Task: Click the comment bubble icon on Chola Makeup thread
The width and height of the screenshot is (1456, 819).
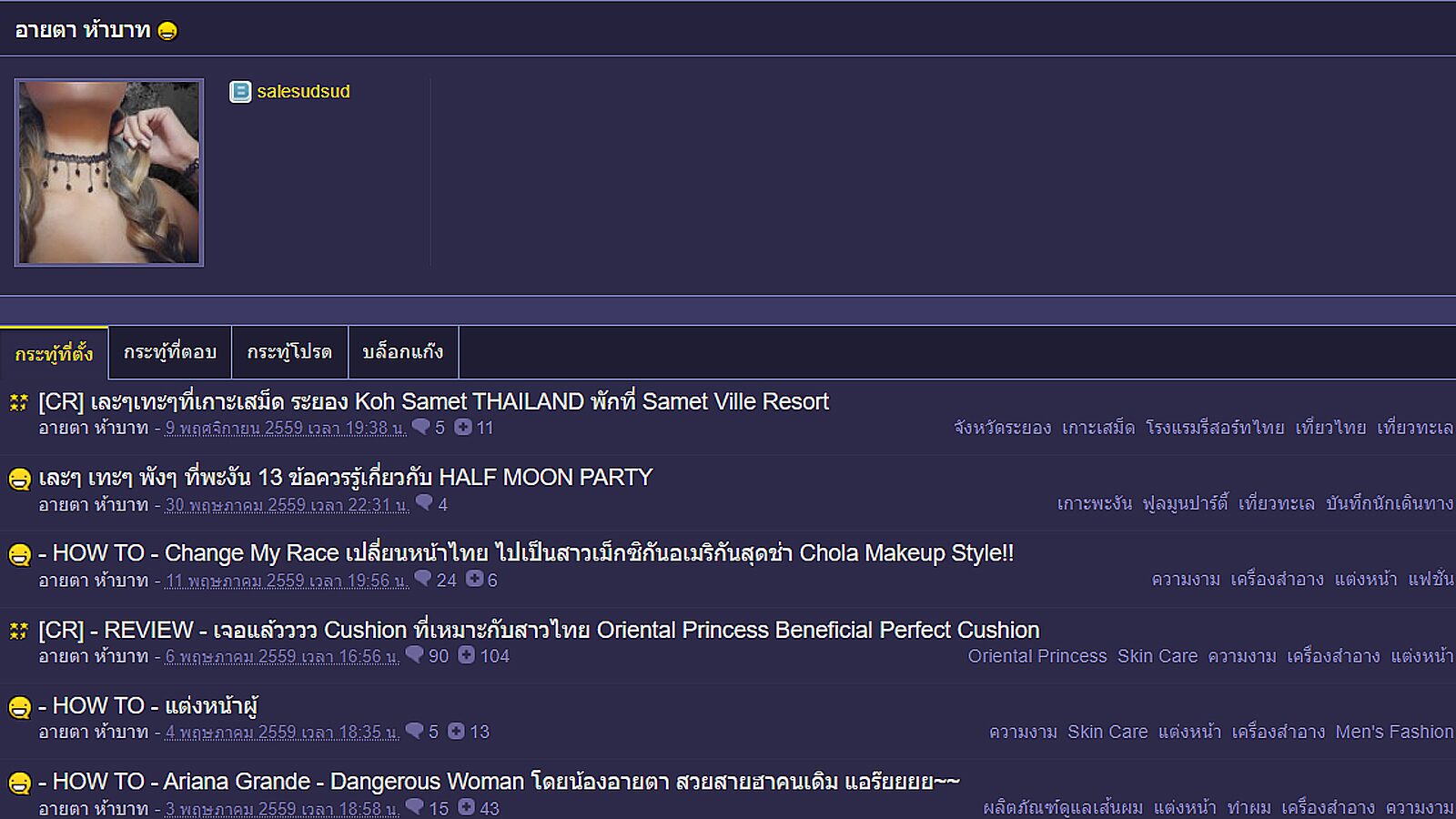Action: [423, 579]
